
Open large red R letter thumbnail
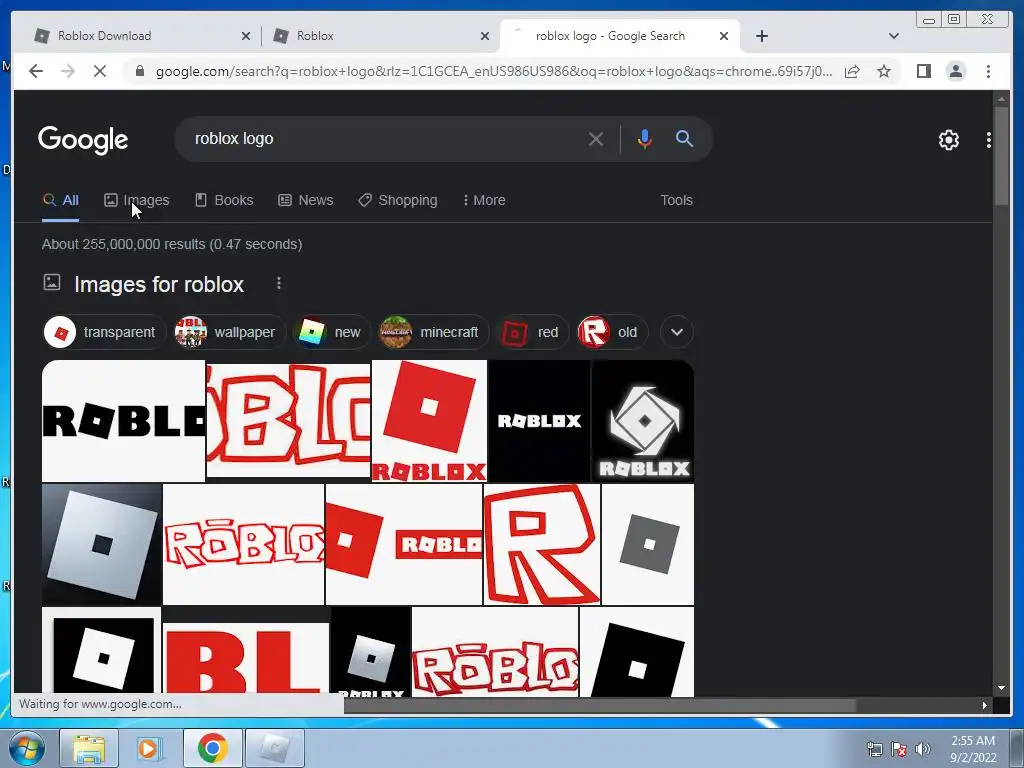coord(541,545)
